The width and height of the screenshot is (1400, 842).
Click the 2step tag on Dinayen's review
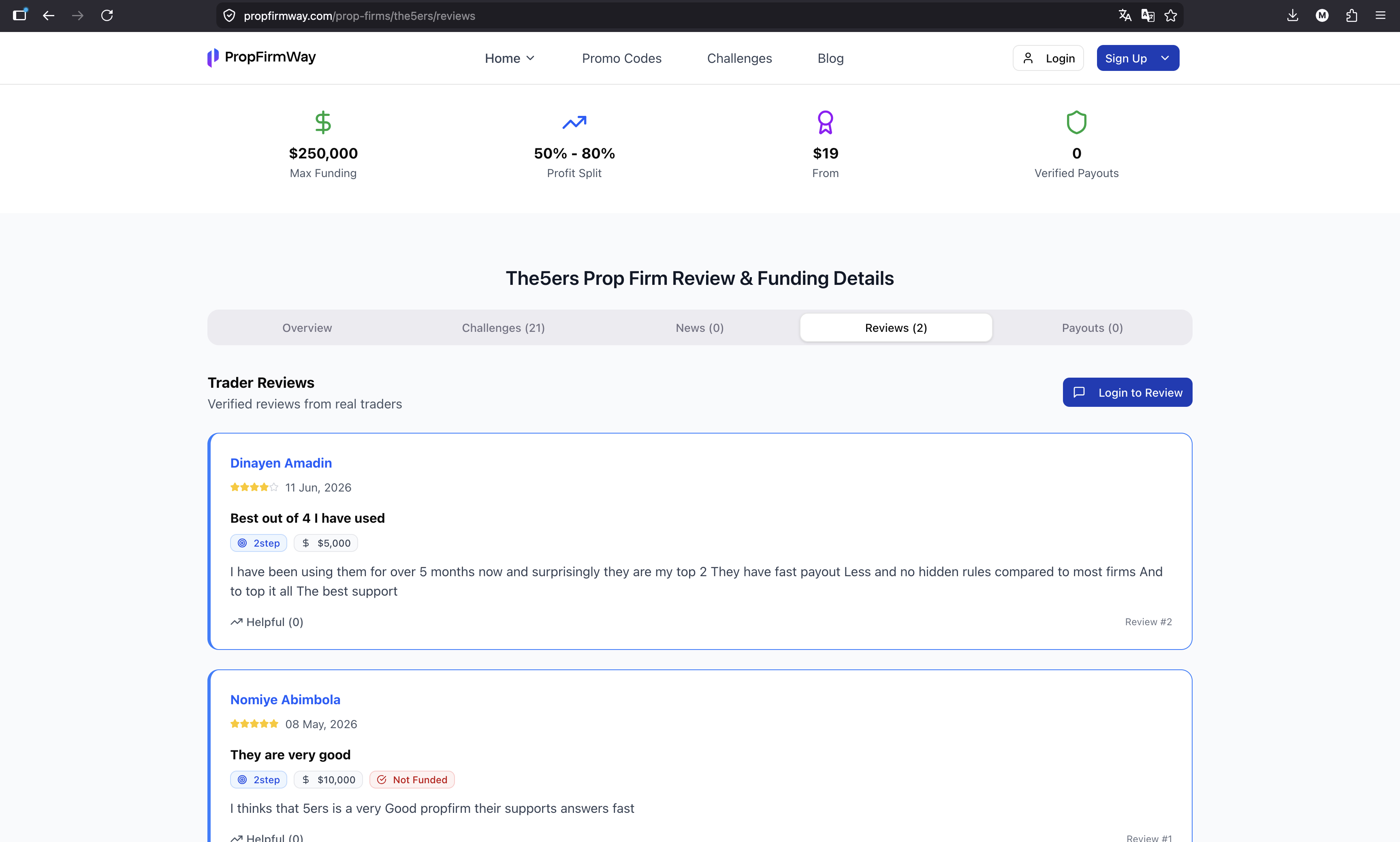coord(259,543)
